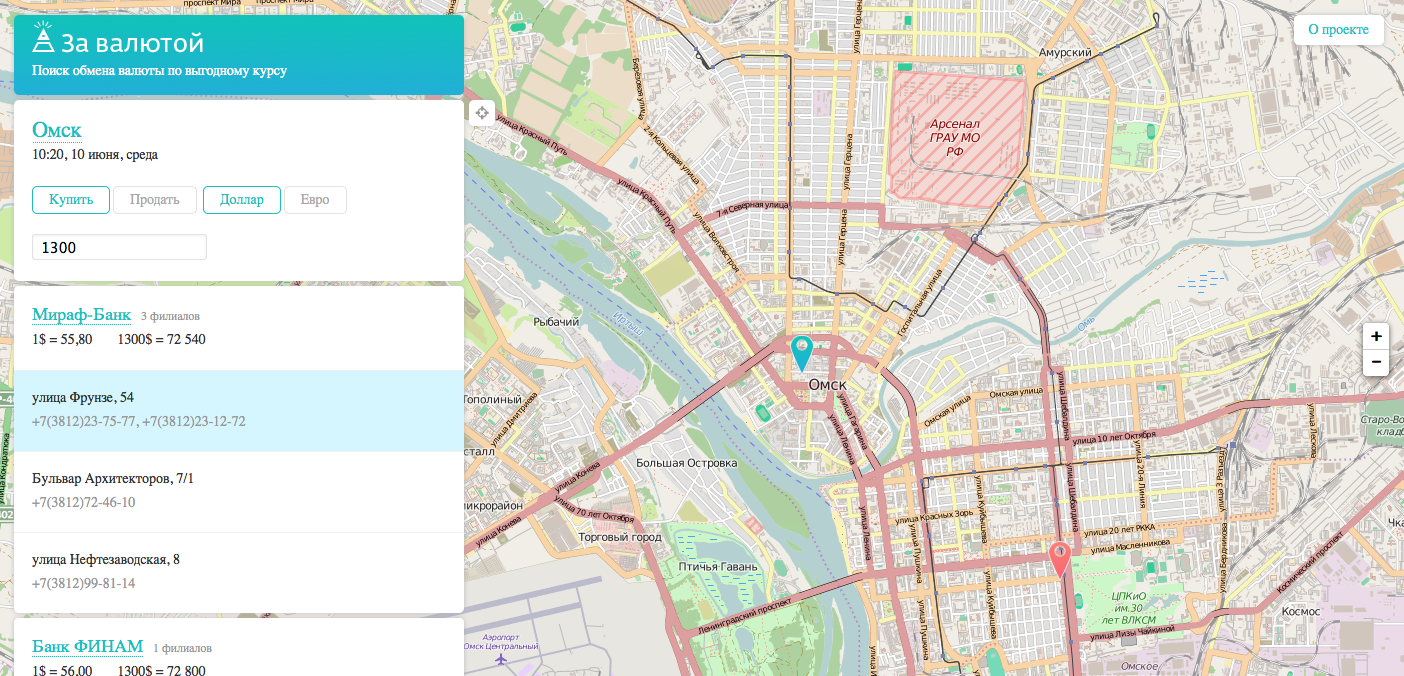Zoom out with the minus map button
Viewport: 1404px width, 676px height.
pos(1376,362)
